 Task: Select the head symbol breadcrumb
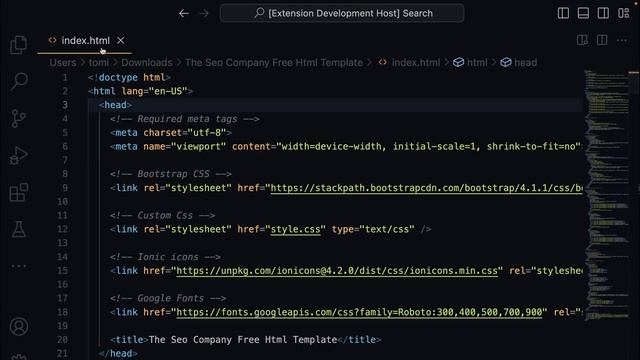point(519,62)
